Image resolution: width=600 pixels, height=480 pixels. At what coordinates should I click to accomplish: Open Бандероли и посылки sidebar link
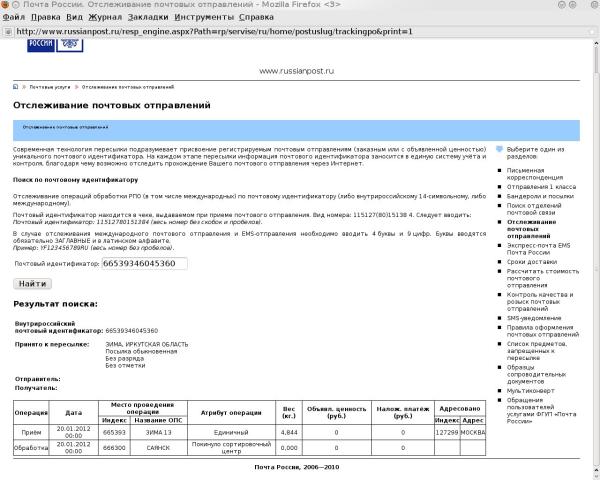(x=540, y=196)
